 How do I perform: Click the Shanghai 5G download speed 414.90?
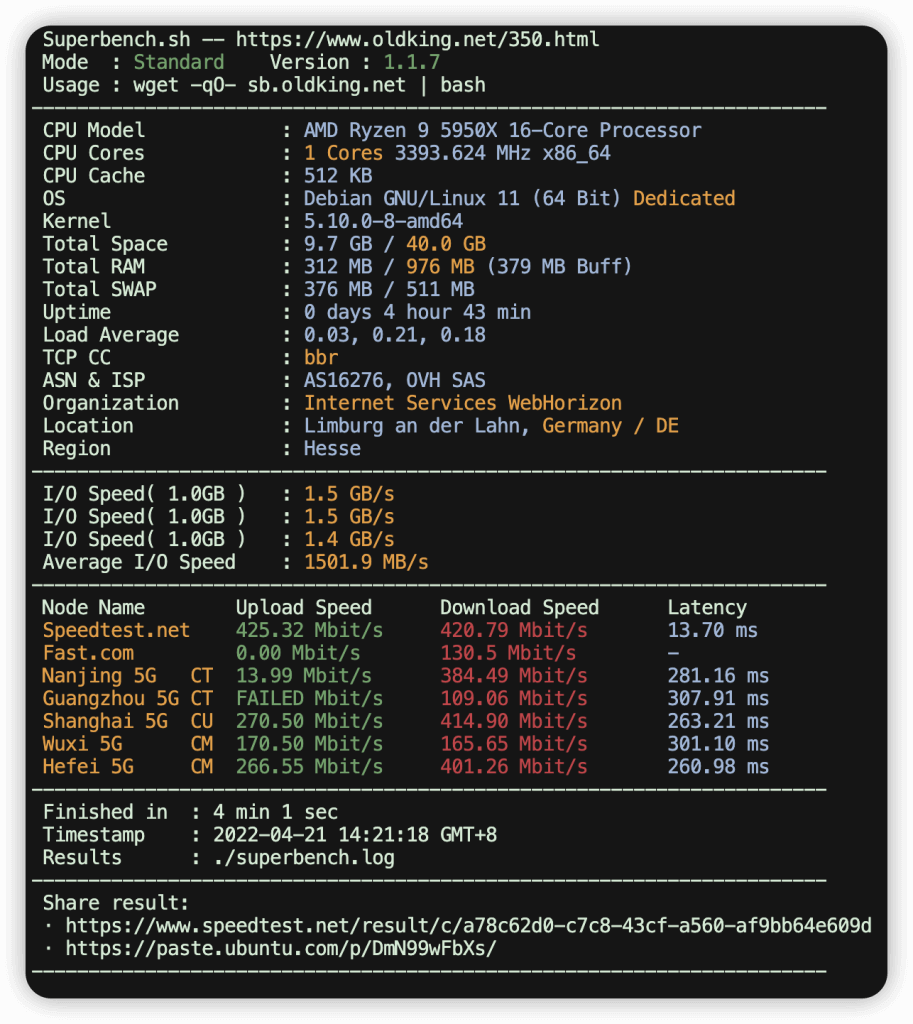click(513, 721)
